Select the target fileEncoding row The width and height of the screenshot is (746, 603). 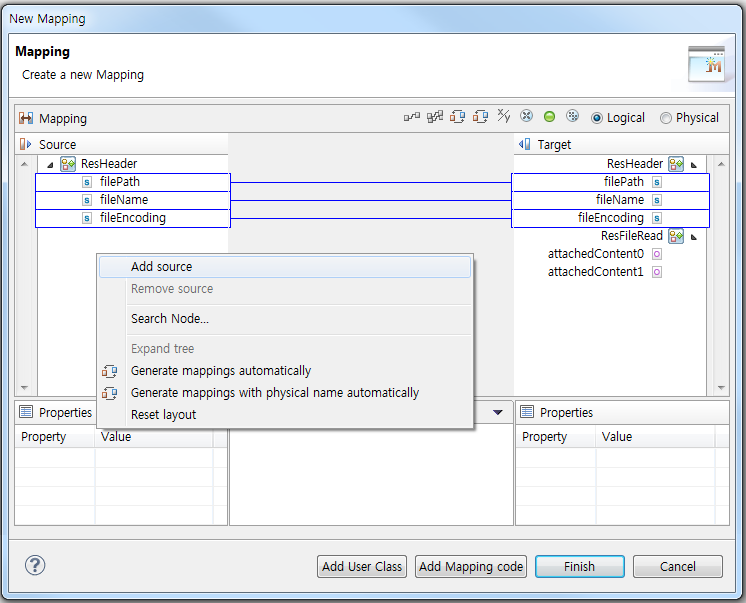pyautogui.click(x=610, y=218)
